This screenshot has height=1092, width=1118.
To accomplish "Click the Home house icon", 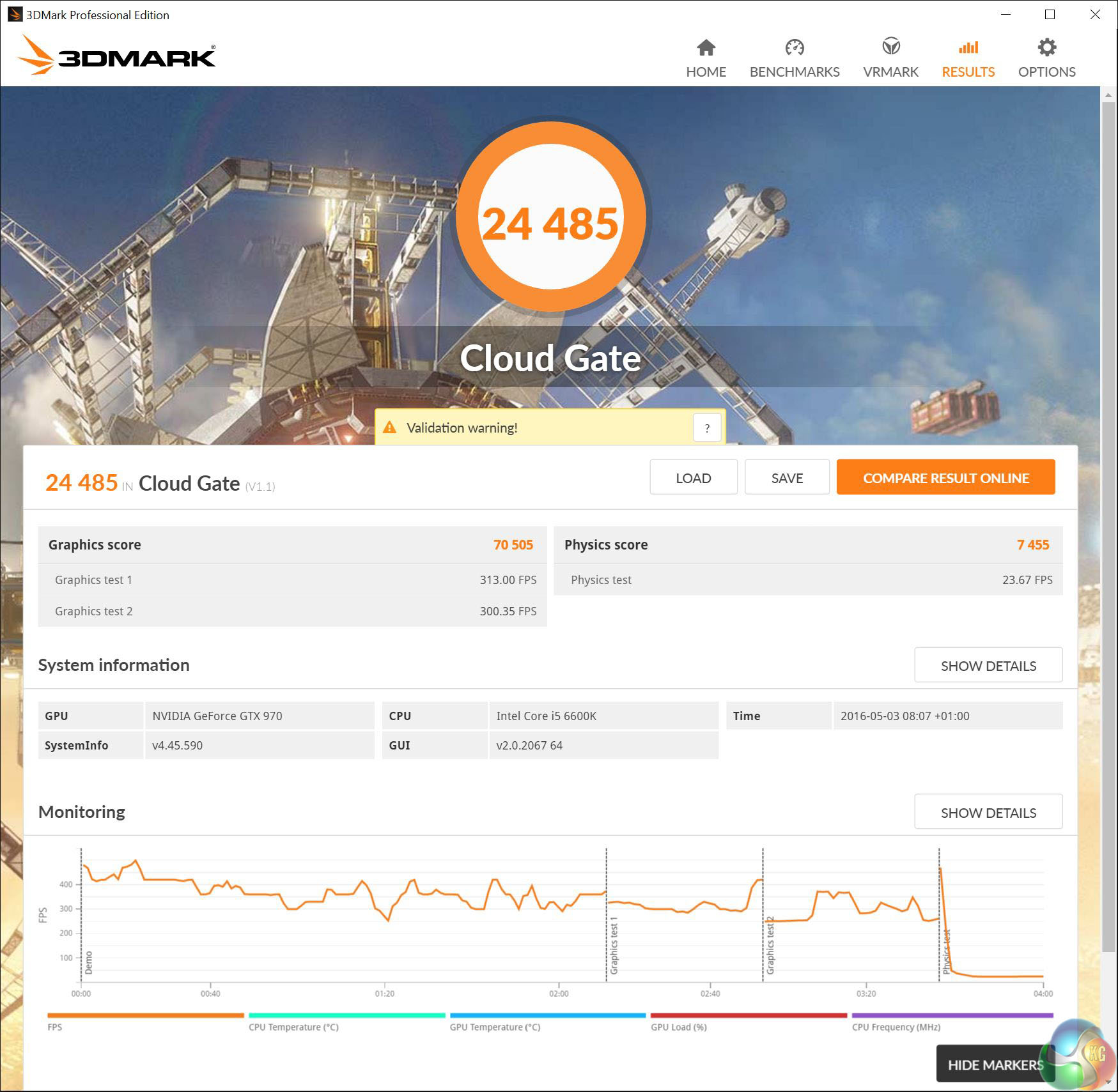I will (706, 47).
